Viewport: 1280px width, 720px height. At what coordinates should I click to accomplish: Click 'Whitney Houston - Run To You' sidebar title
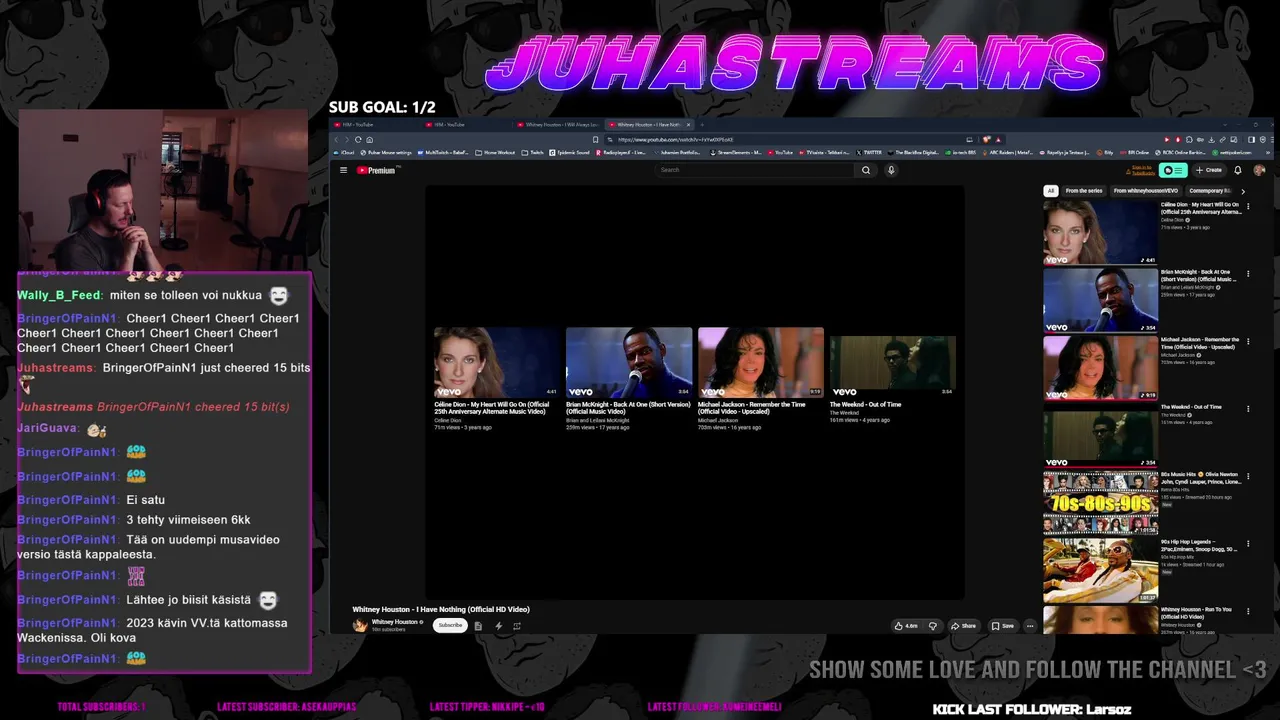tap(1196, 613)
